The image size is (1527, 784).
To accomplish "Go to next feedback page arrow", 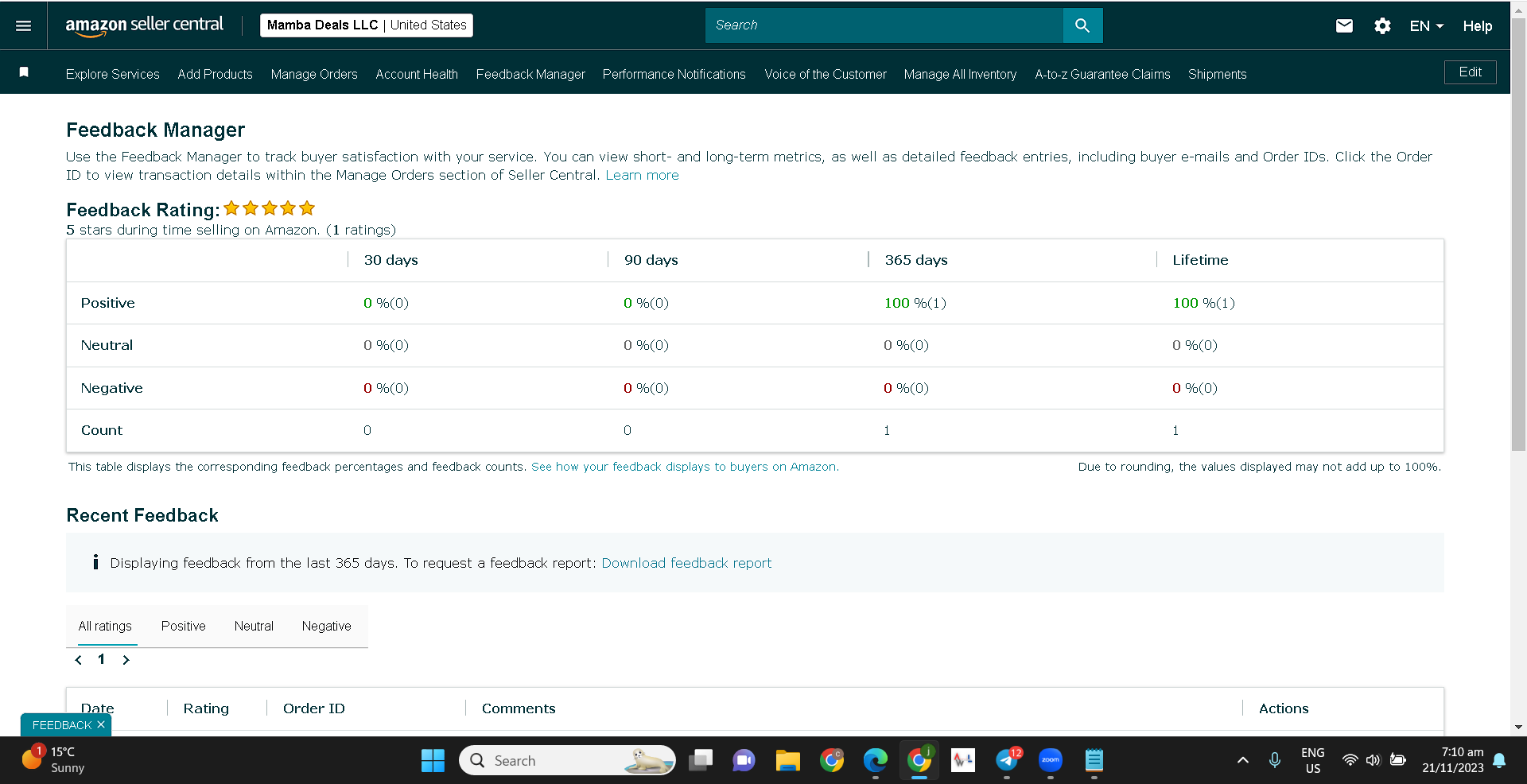I will [126, 660].
